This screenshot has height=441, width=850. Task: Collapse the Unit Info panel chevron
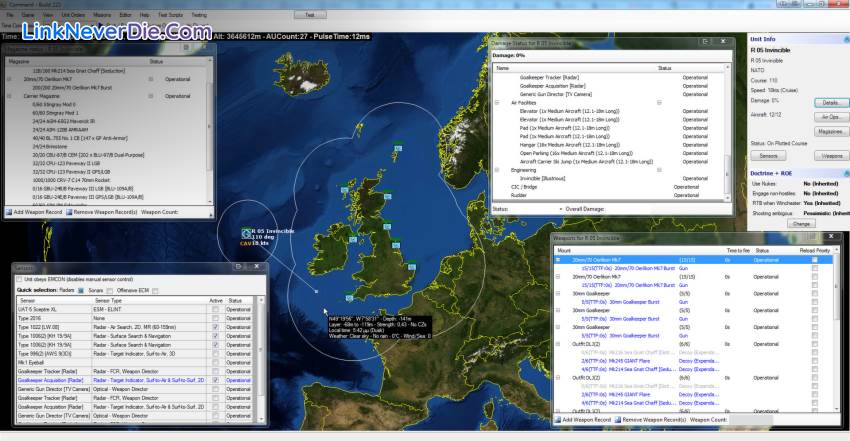pos(846,40)
